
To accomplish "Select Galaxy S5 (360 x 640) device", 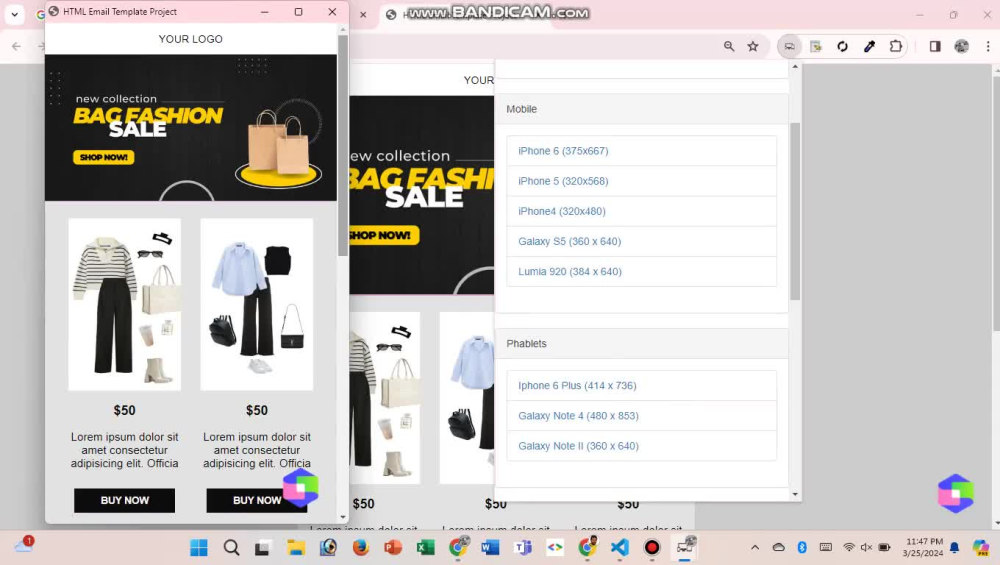I will click(x=642, y=241).
